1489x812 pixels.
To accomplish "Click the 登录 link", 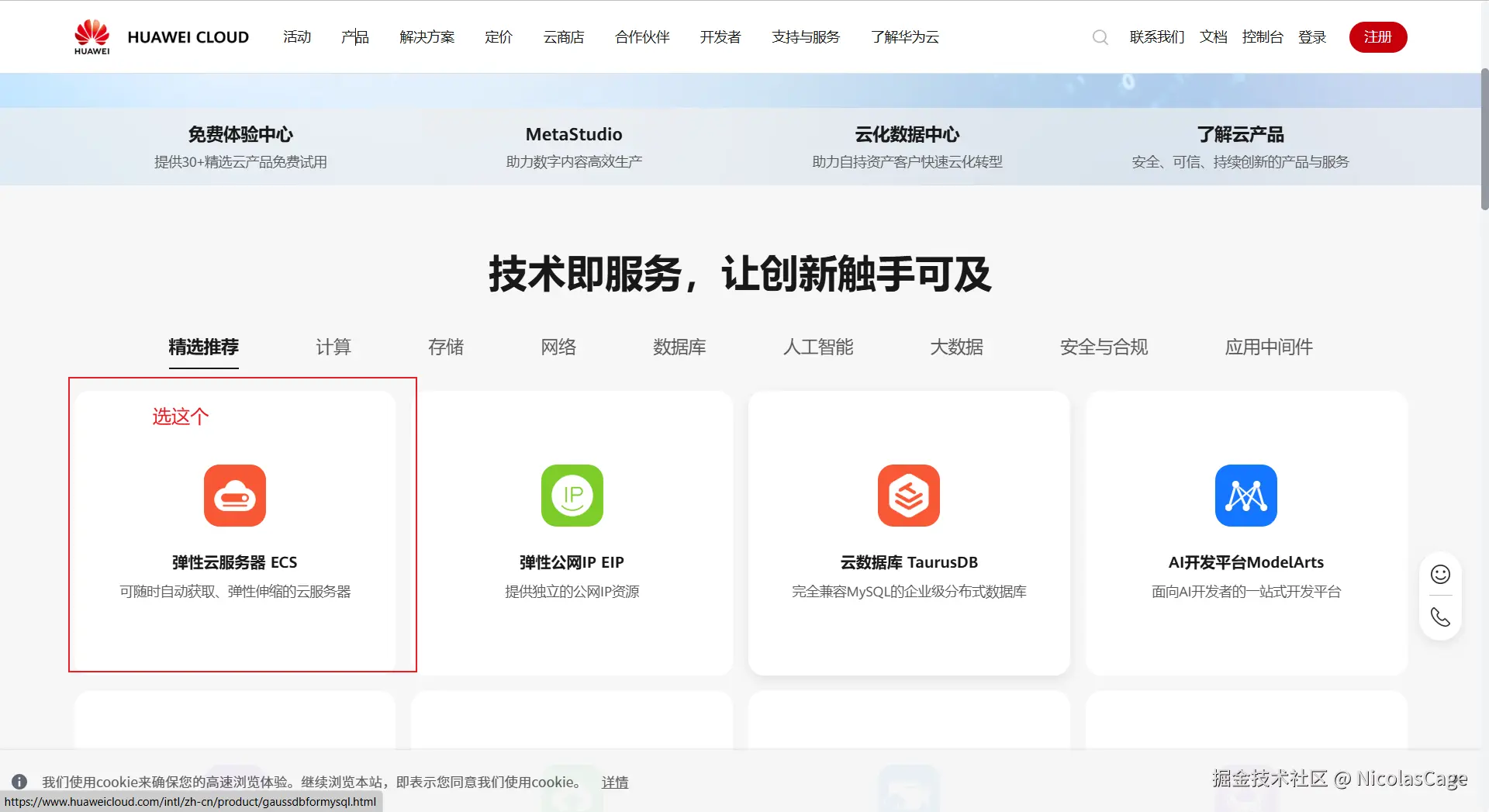I will click(x=1312, y=37).
